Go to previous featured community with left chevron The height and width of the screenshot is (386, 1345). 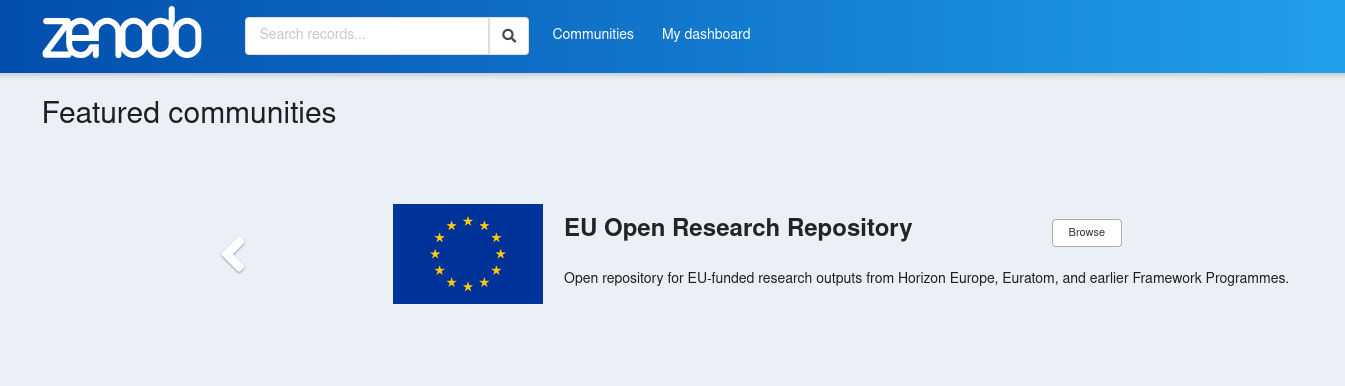pyautogui.click(x=233, y=254)
